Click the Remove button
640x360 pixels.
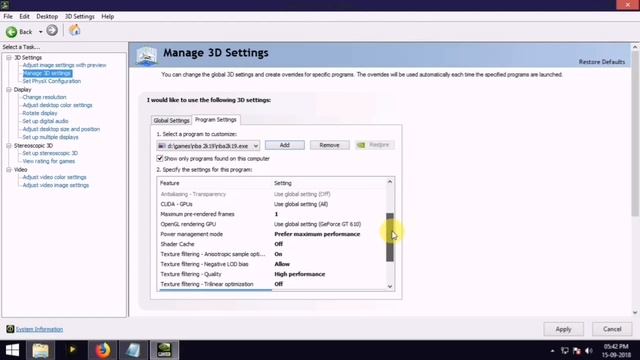point(329,145)
